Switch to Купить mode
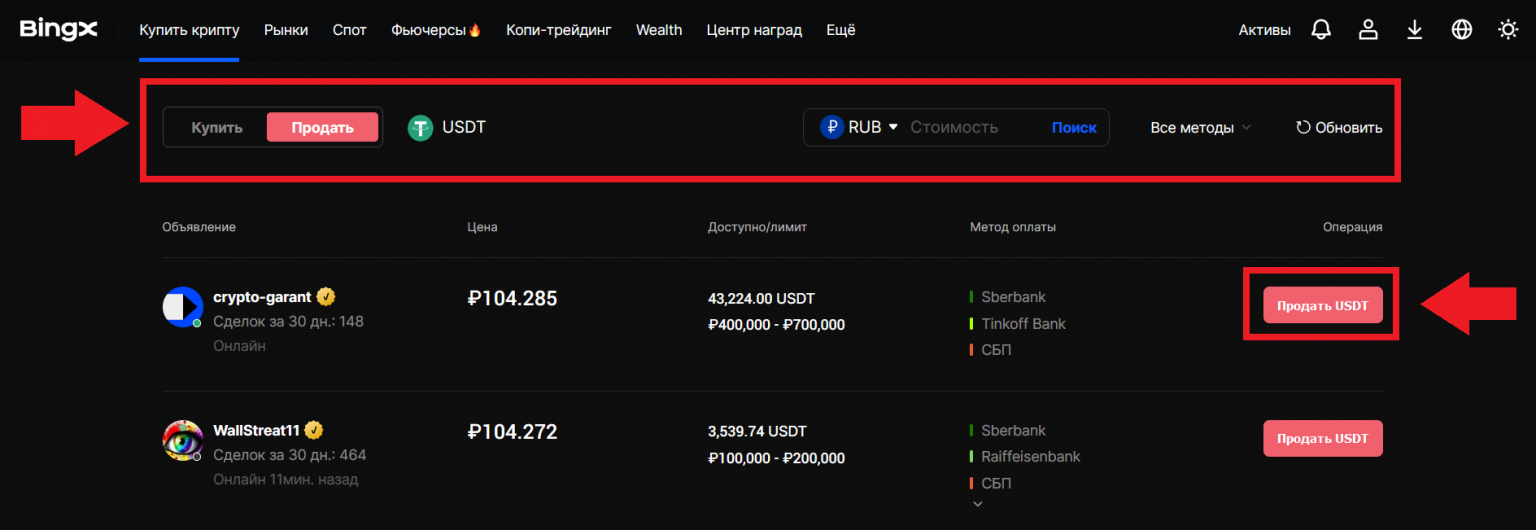Viewport: 1536px width, 530px height. (217, 128)
